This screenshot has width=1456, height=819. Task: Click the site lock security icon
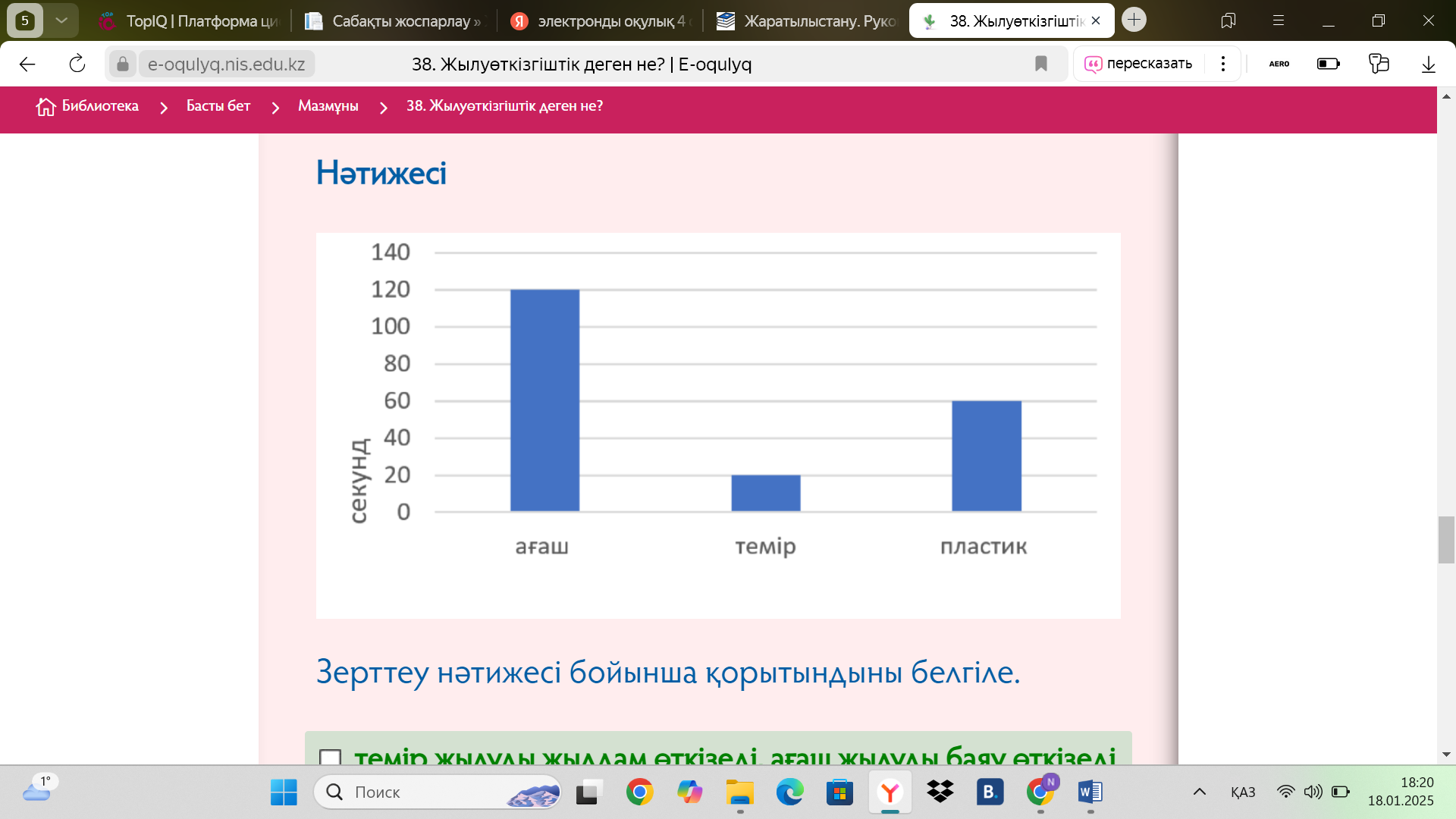(122, 64)
